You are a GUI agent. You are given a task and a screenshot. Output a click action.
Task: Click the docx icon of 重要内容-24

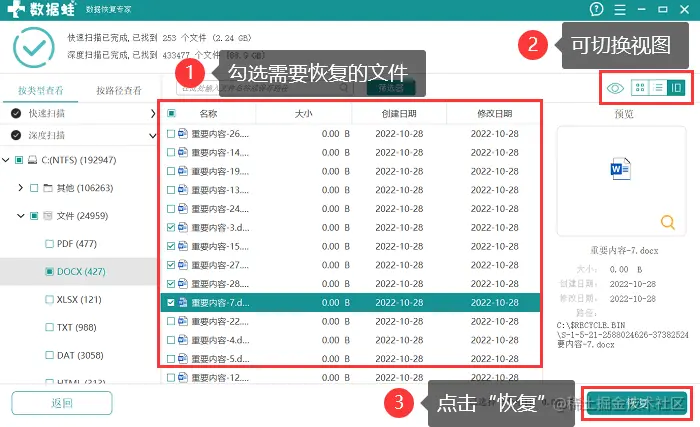183,208
